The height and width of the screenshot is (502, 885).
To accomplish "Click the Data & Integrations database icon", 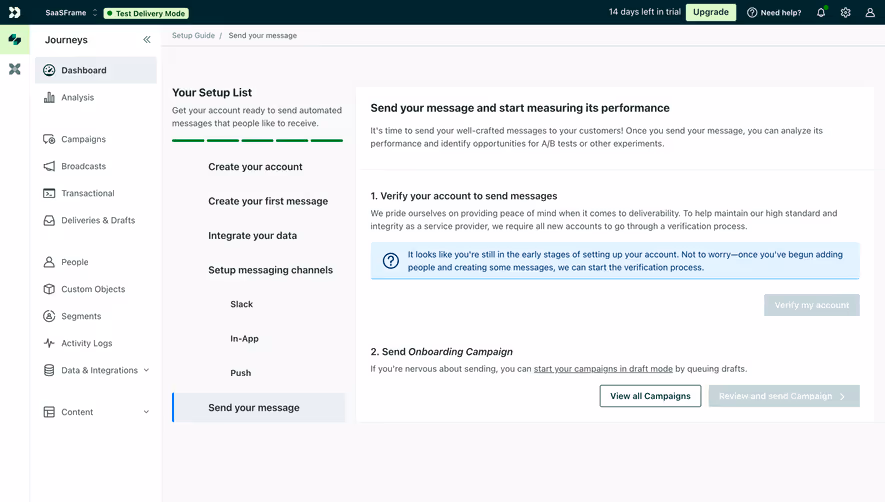I will pyautogui.click(x=49, y=370).
